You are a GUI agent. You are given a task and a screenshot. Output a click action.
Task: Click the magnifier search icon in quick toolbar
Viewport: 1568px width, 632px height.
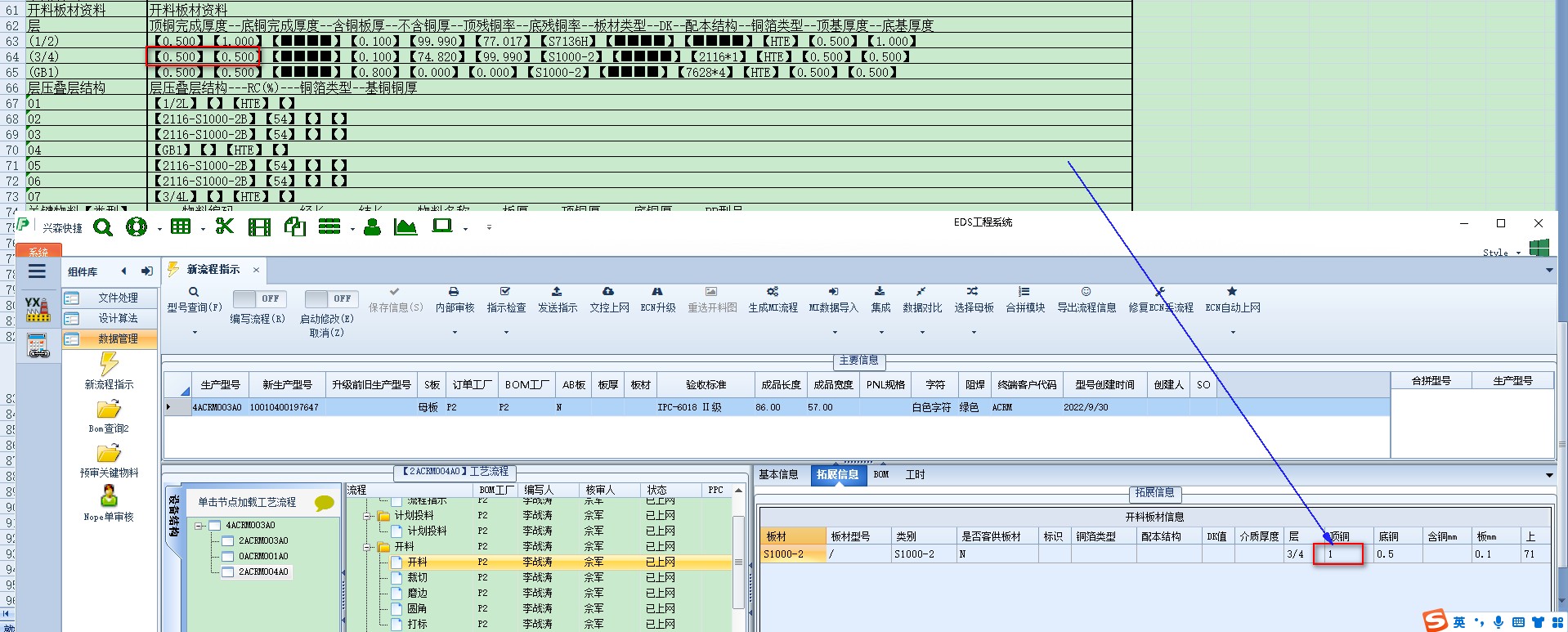click(103, 227)
